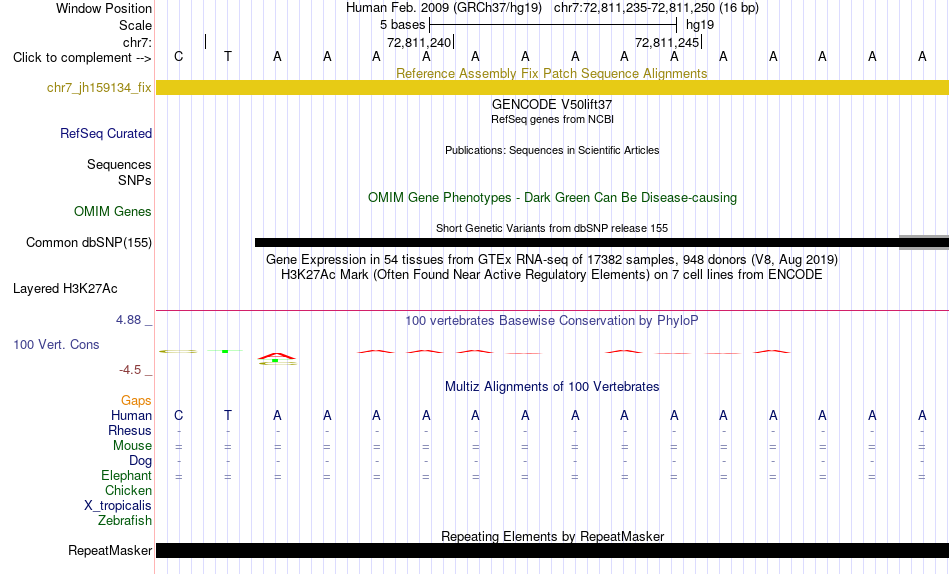
Task: Select the yellow fix patch alignment bar
Action: point(552,87)
